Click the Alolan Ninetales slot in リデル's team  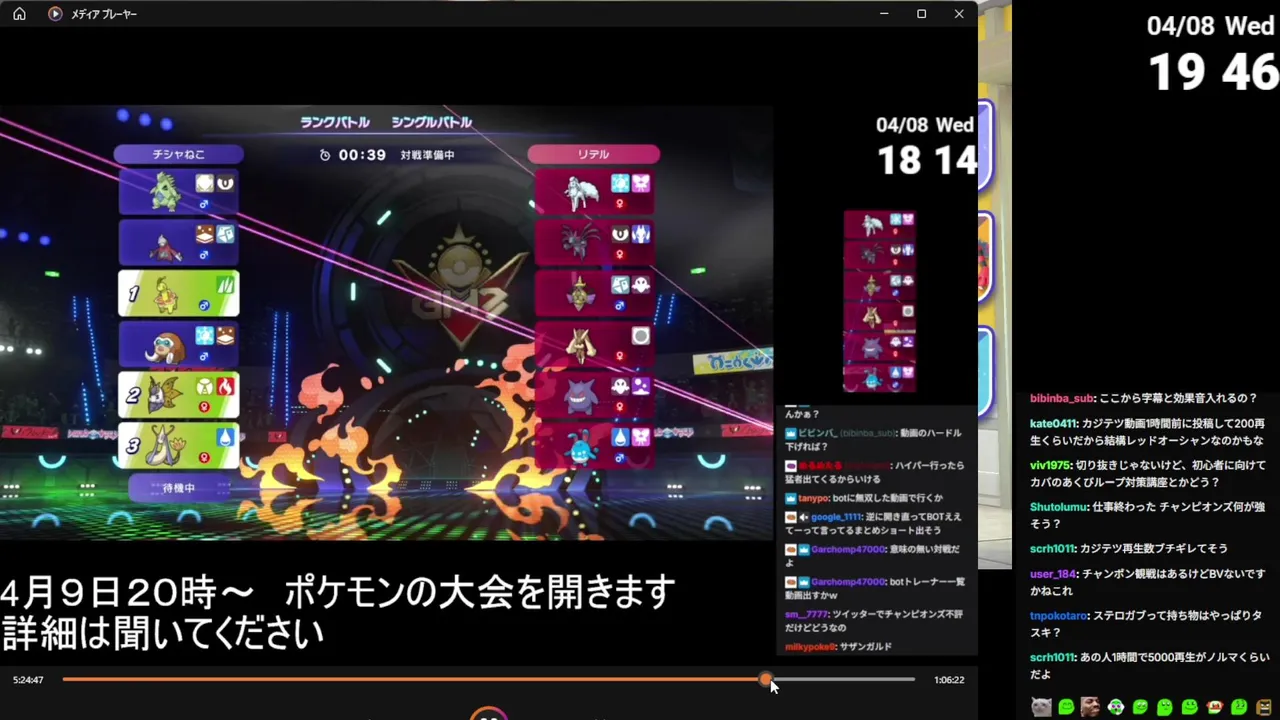[594, 192]
